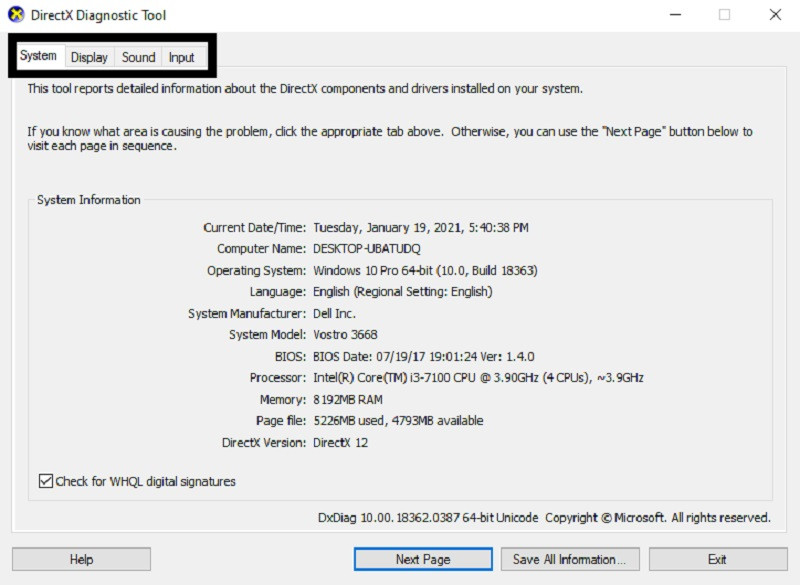Open the Sound tab
800x585 pixels.
point(138,57)
